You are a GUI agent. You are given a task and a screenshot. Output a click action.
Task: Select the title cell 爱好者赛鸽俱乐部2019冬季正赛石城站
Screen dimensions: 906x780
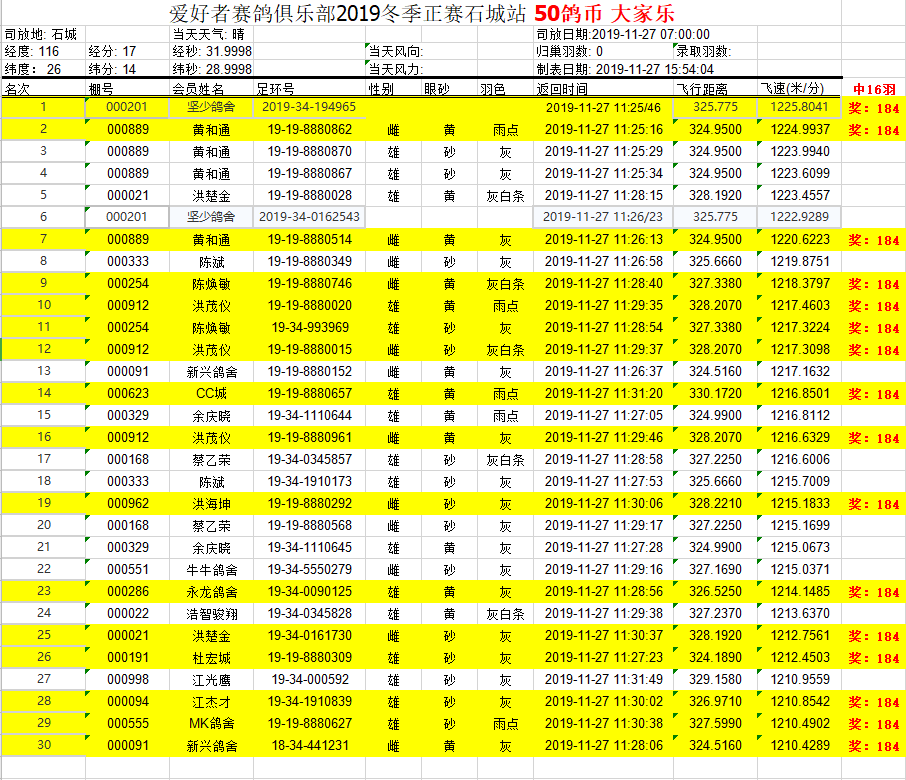[348, 13]
